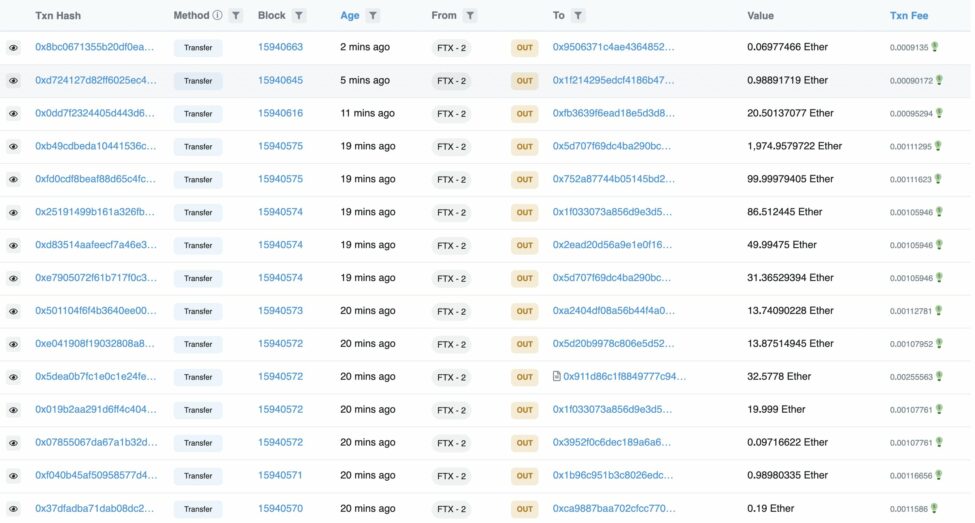The width and height of the screenshot is (975, 523).
Task: Click gas bulb icon for fee 0.00090172
Action: tap(939, 80)
